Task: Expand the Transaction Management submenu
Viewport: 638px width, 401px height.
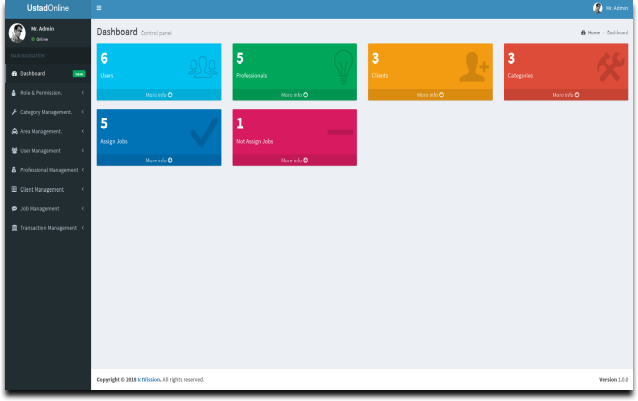Action: click(x=48, y=228)
